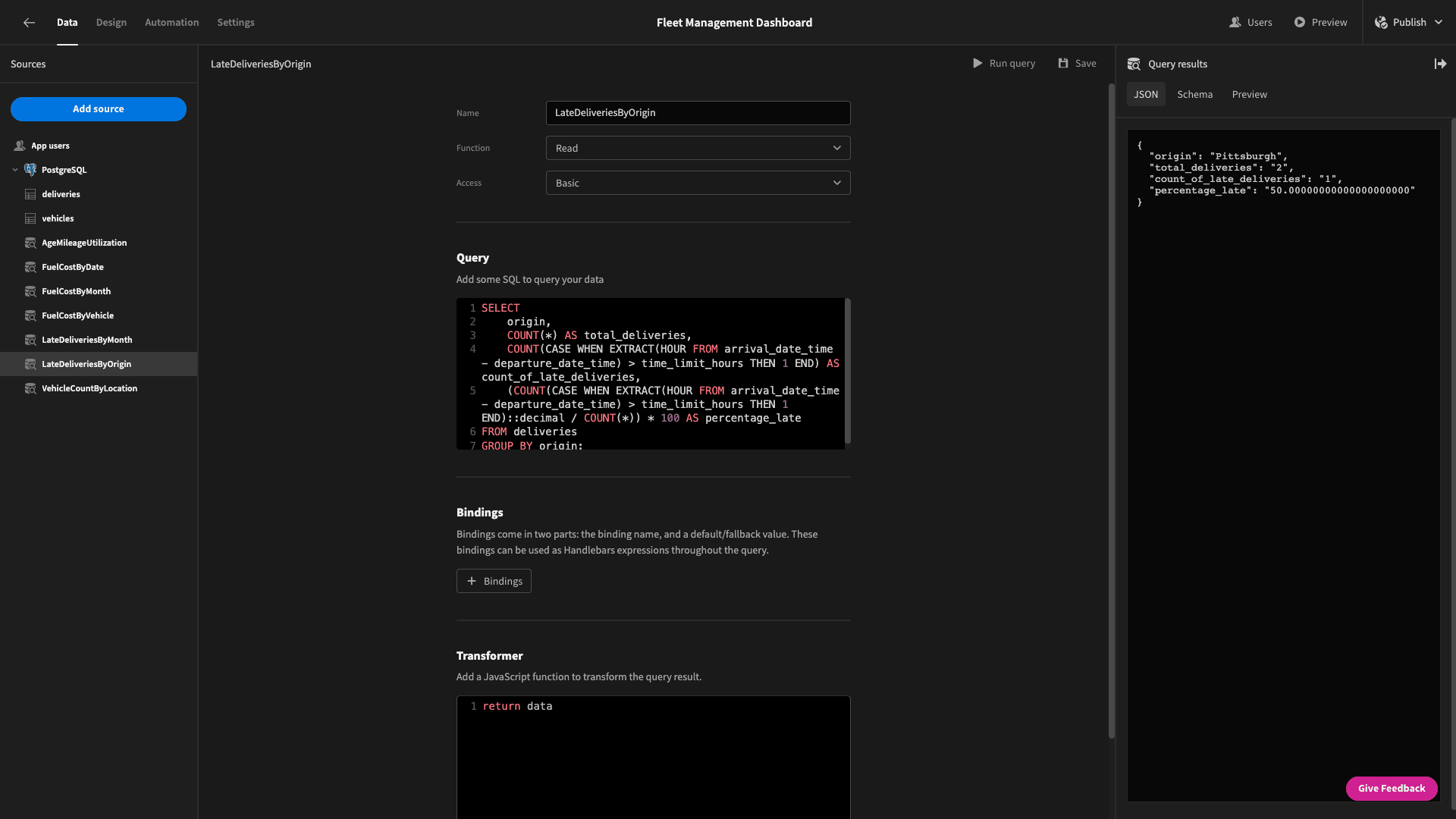
Task: Collapse the query results panel icon
Action: coord(1440,64)
